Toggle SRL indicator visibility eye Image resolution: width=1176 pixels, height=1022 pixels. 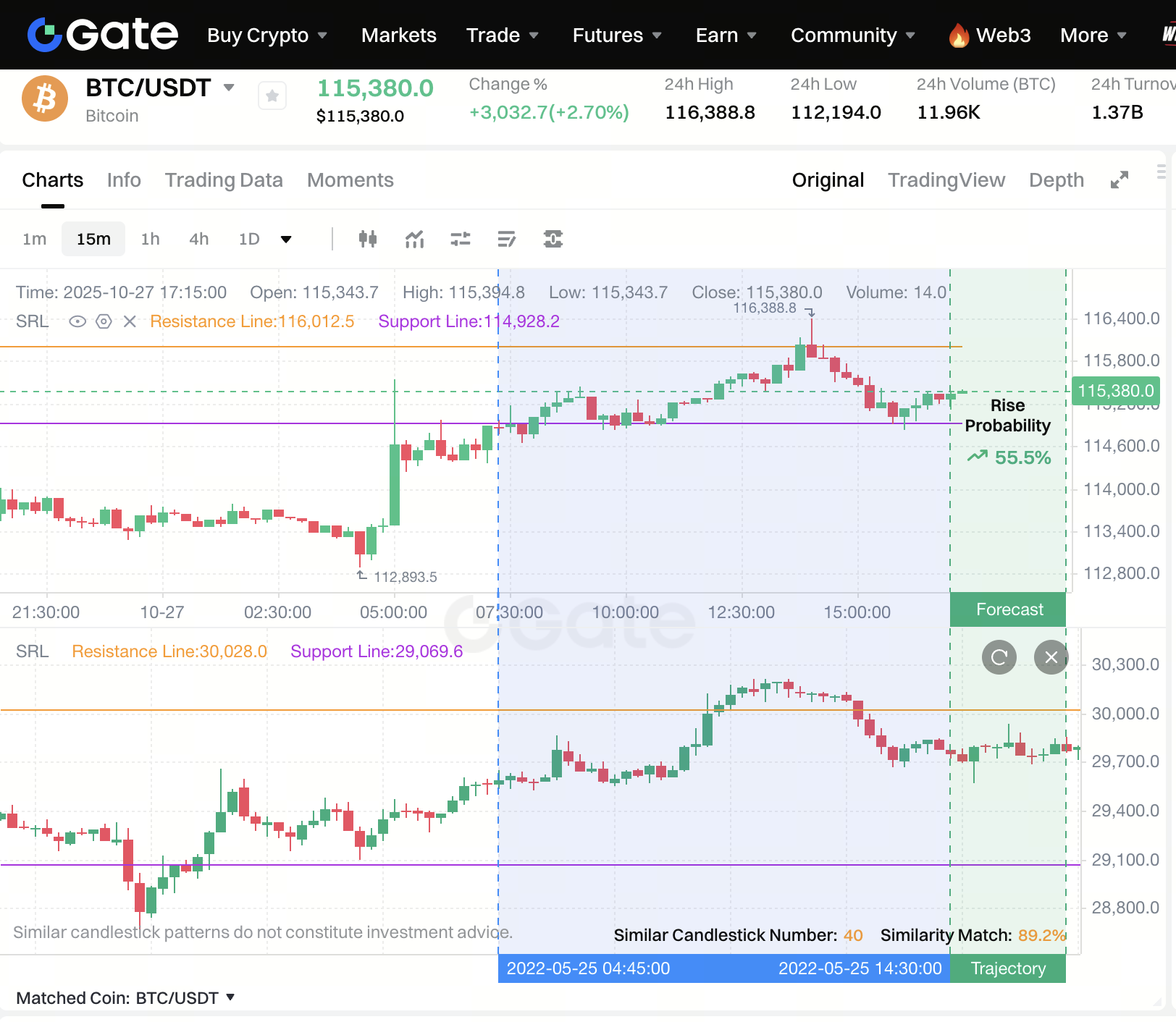point(77,321)
